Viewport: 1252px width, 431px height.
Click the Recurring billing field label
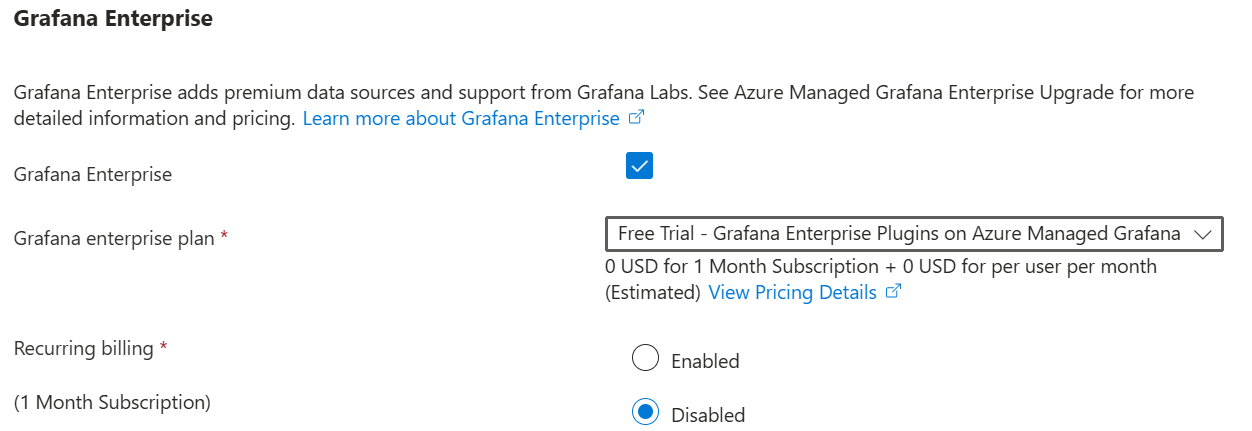(84, 348)
